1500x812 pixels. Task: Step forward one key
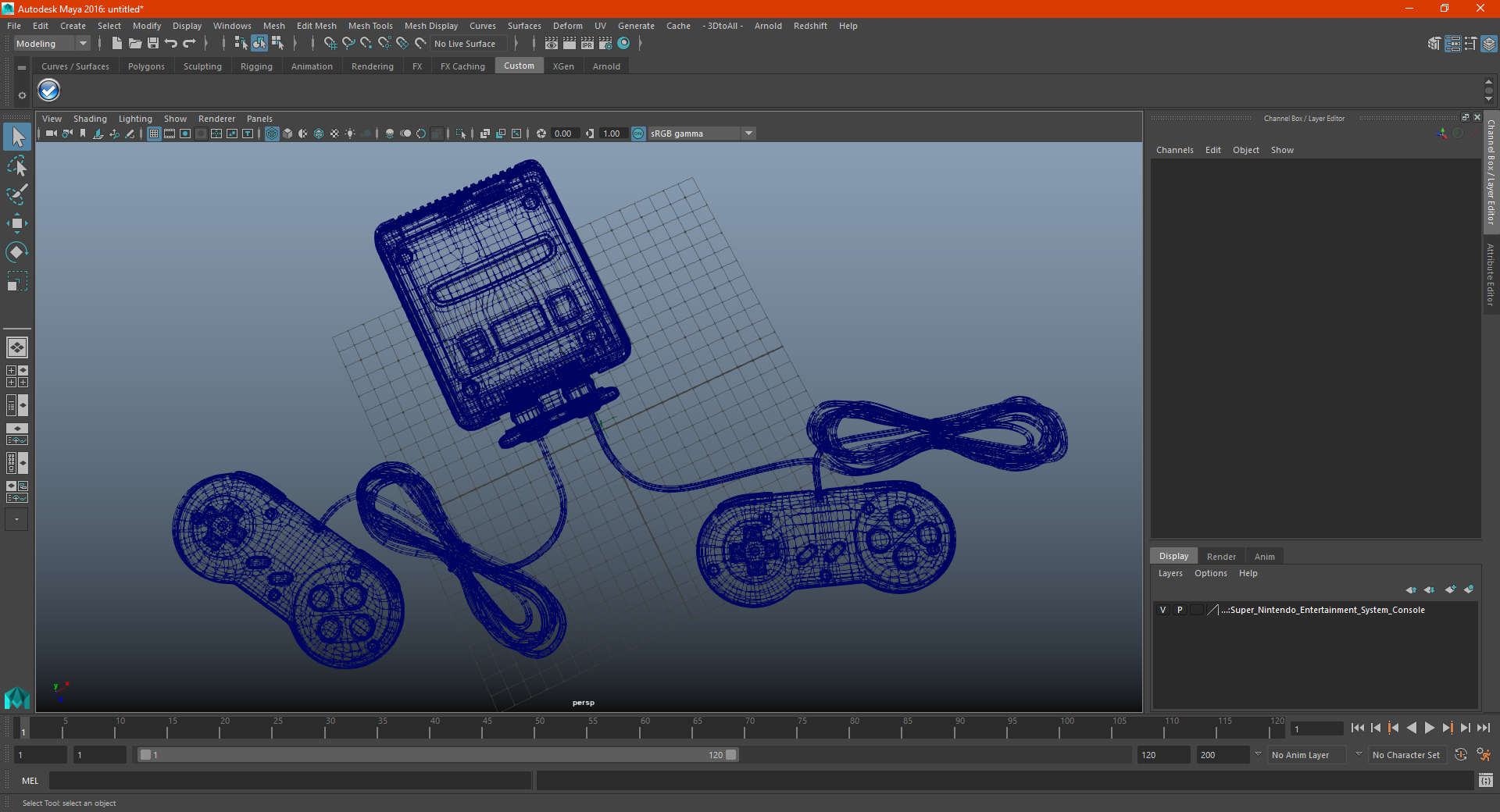[x=1447, y=728]
